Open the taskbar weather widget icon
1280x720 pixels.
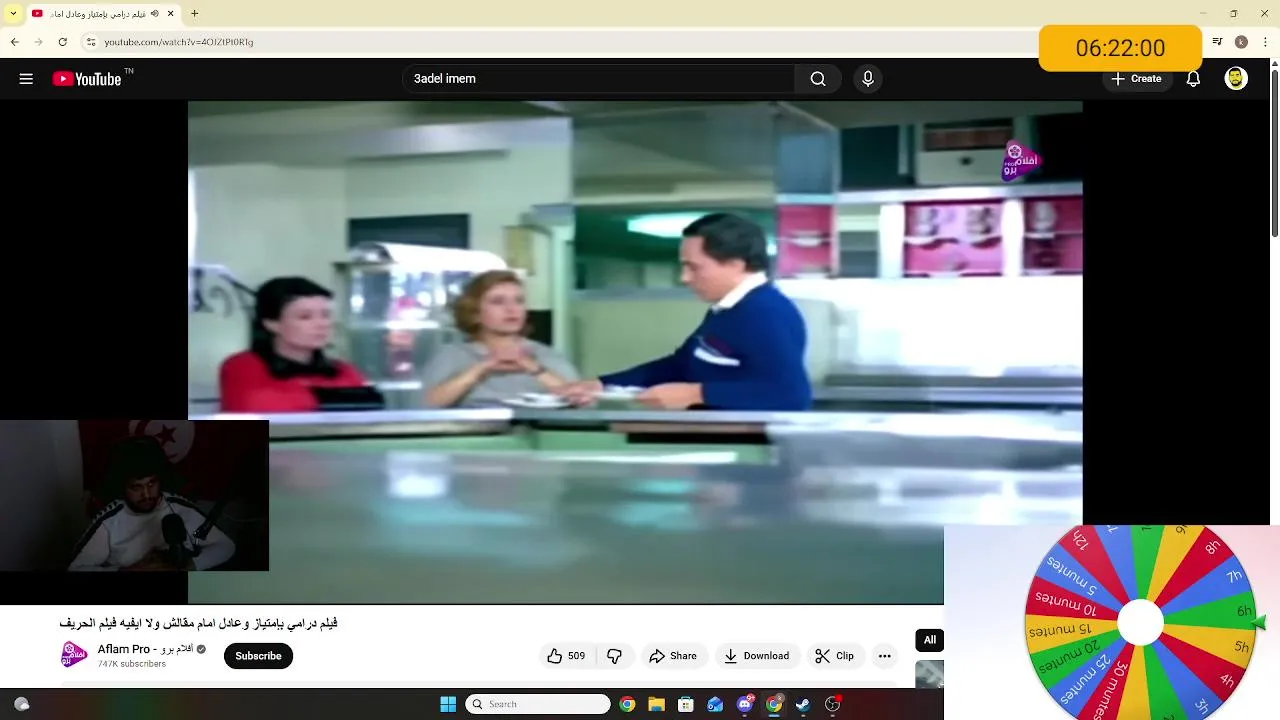[21, 704]
